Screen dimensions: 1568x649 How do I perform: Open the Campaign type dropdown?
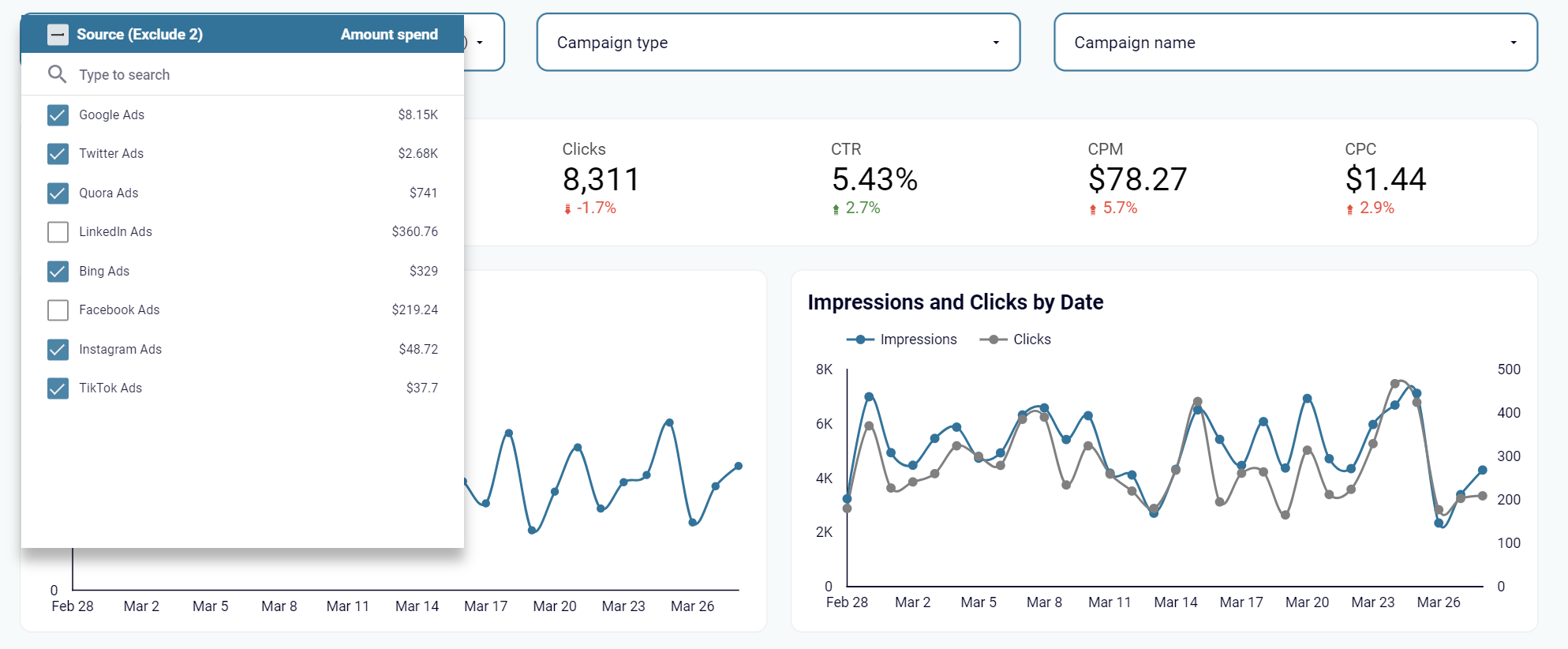click(778, 42)
